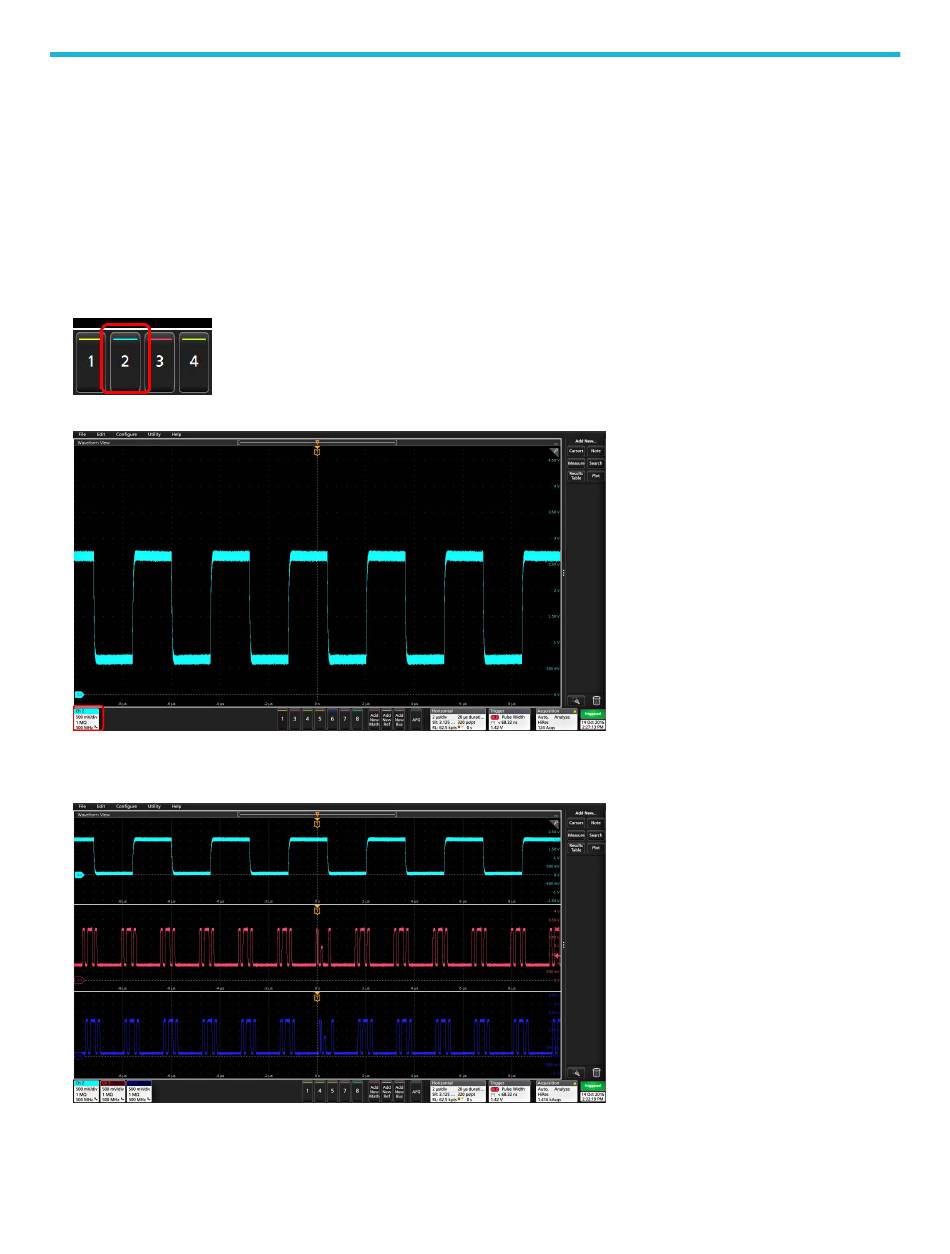
Task: Click Add New Ref in single-waveform screenshot
Action: tap(387, 719)
